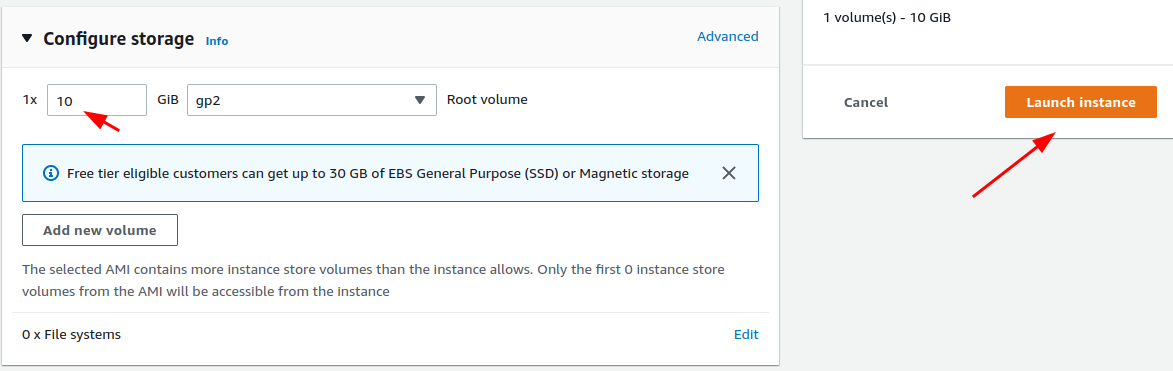The image size is (1173, 371).
Task: Click the free tier eligibility message text
Action: point(378,174)
